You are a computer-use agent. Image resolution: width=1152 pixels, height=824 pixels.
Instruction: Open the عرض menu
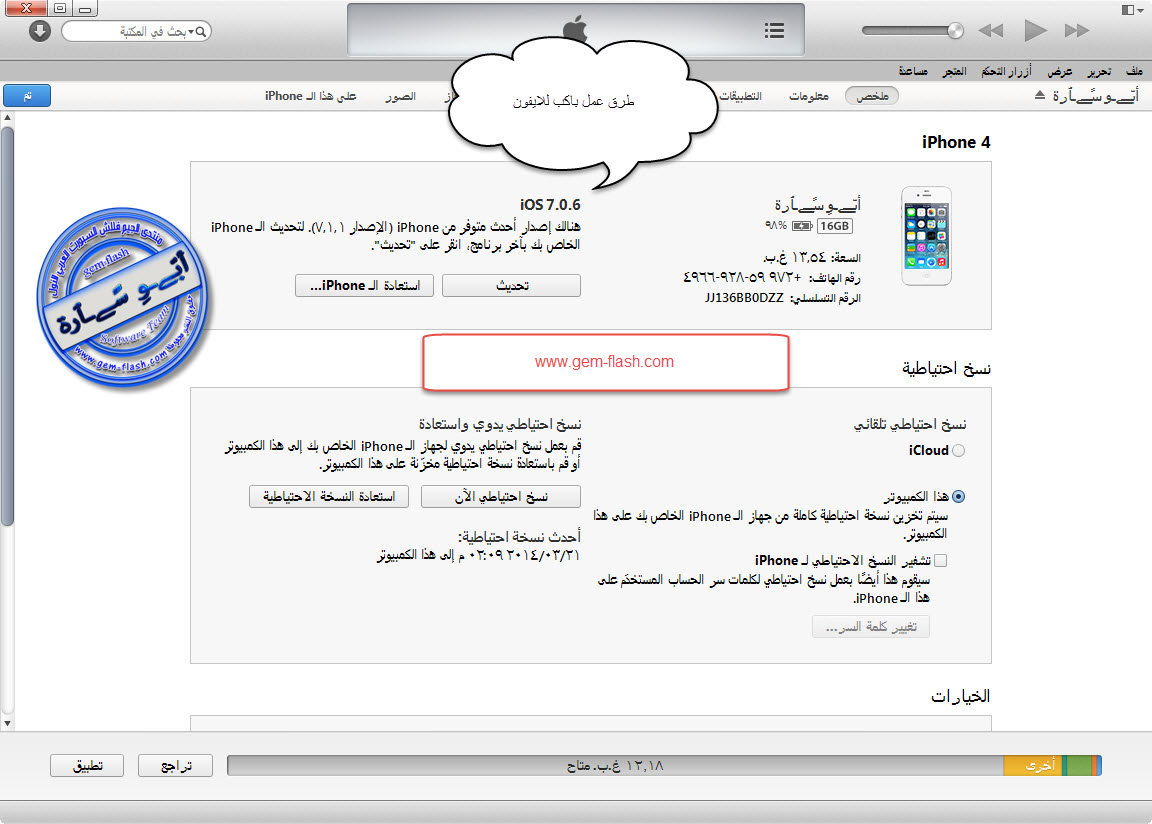click(x=1059, y=71)
